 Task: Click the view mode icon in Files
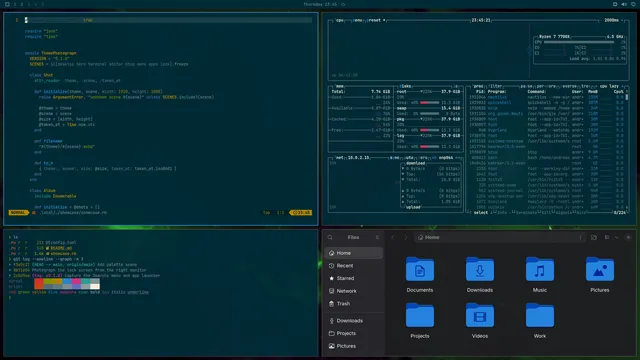coord(607,237)
